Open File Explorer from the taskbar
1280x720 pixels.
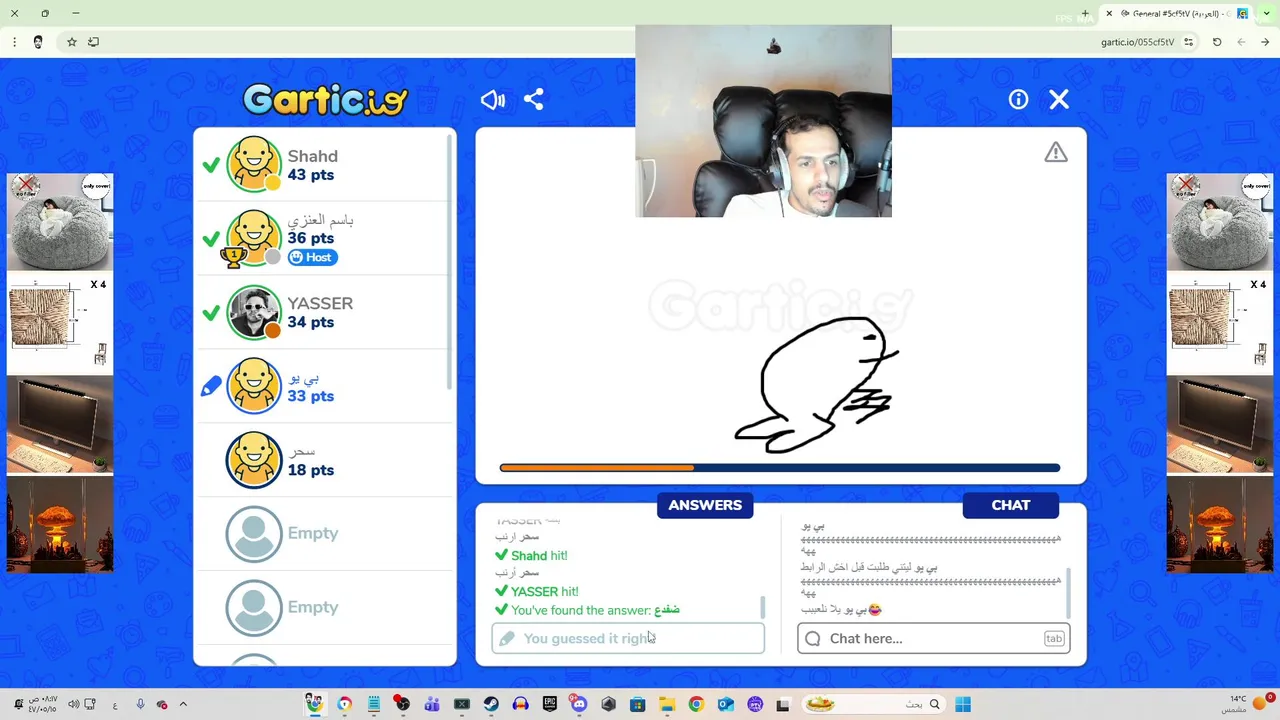(x=667, y=704)
